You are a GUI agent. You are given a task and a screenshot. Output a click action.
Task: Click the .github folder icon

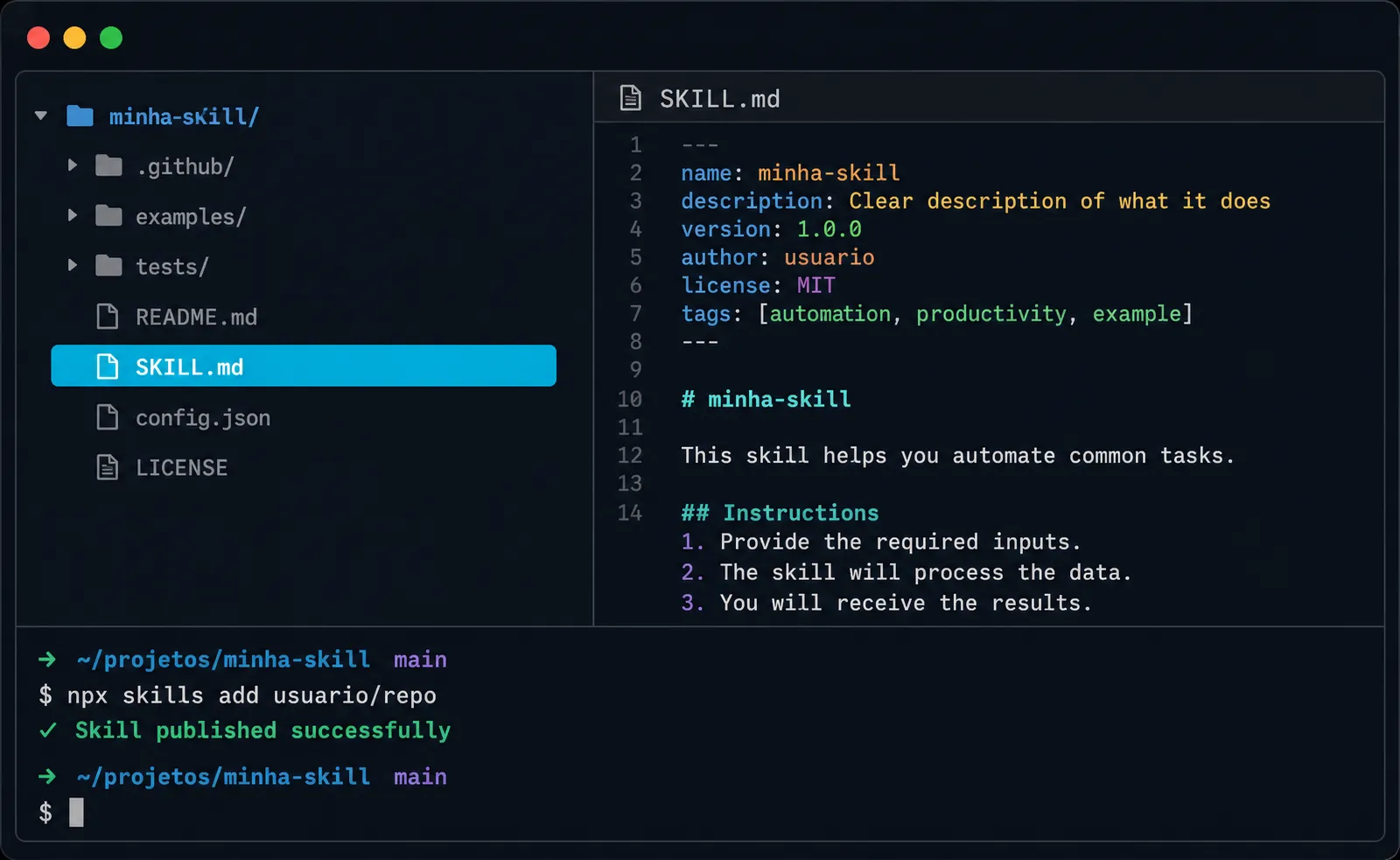[108, 164]
